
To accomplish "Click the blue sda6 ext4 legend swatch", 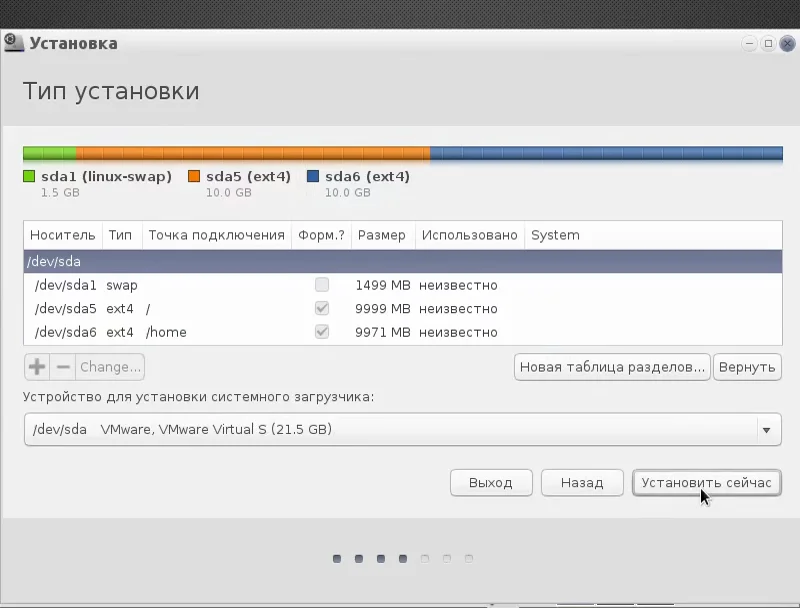I will (x=313, y=176).
